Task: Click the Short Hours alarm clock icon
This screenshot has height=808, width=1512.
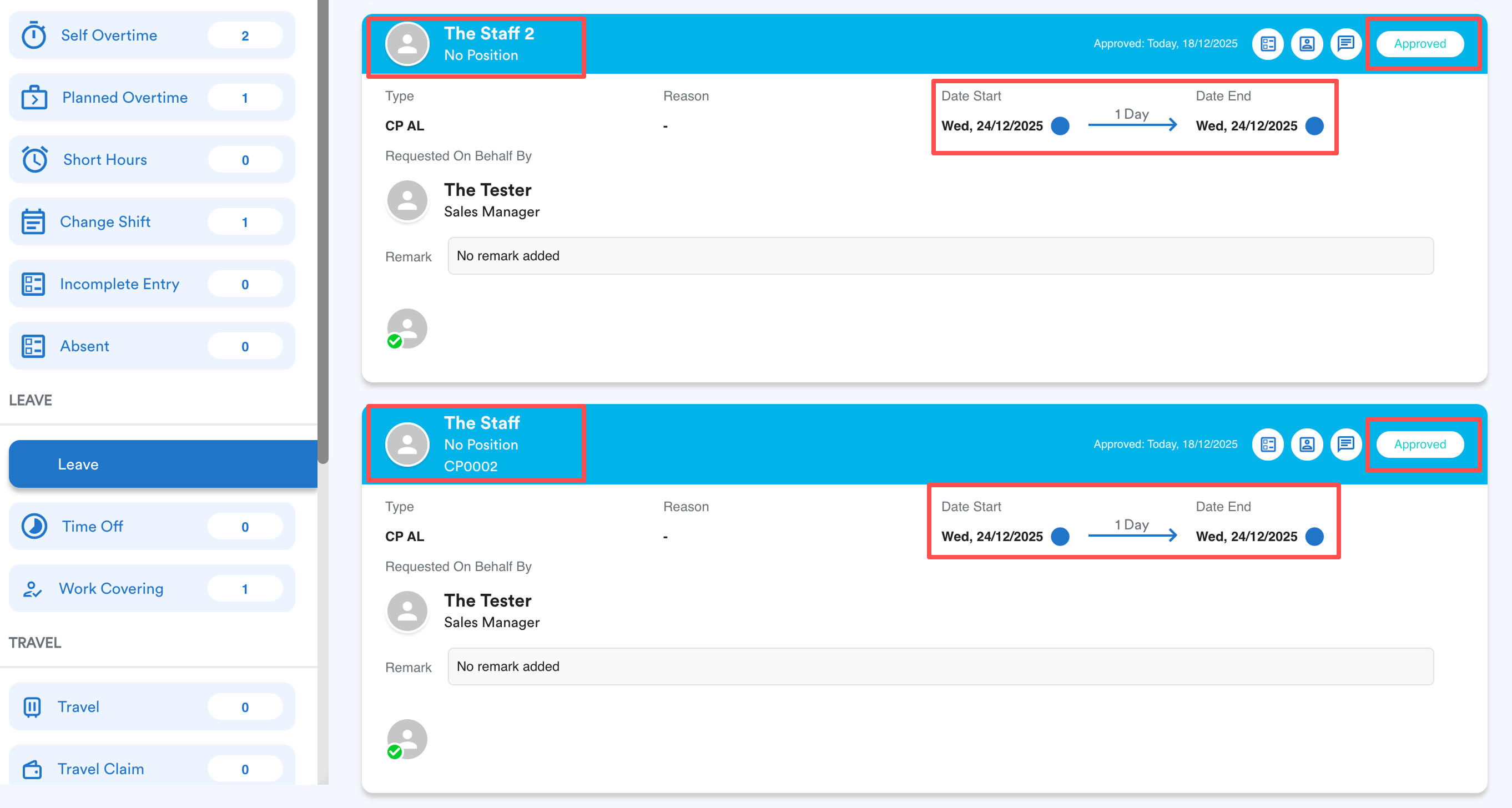Action: pos(34,160)
